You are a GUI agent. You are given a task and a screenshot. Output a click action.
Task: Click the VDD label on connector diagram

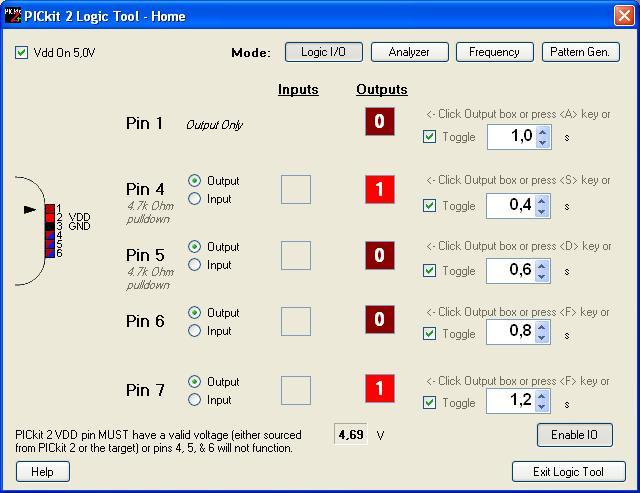click(x=79, y=217)
